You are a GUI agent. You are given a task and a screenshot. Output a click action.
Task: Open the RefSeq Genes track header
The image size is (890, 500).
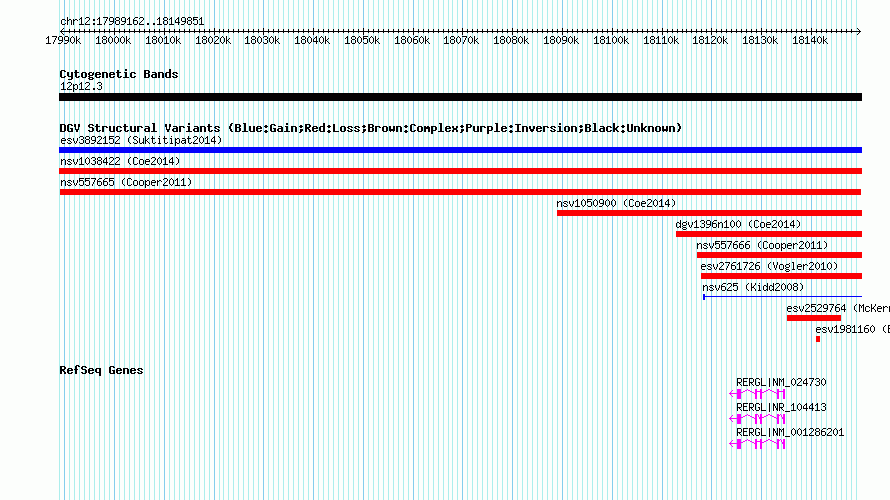[x=101, y=370]
